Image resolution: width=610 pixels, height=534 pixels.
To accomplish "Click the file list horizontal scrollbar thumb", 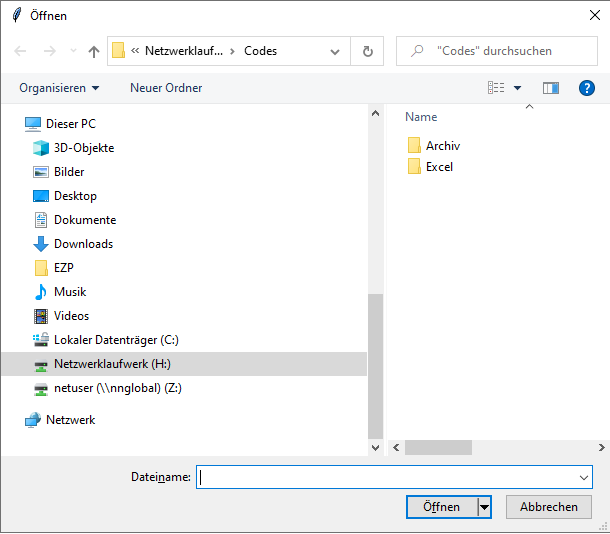I will [x=438, y=448].
